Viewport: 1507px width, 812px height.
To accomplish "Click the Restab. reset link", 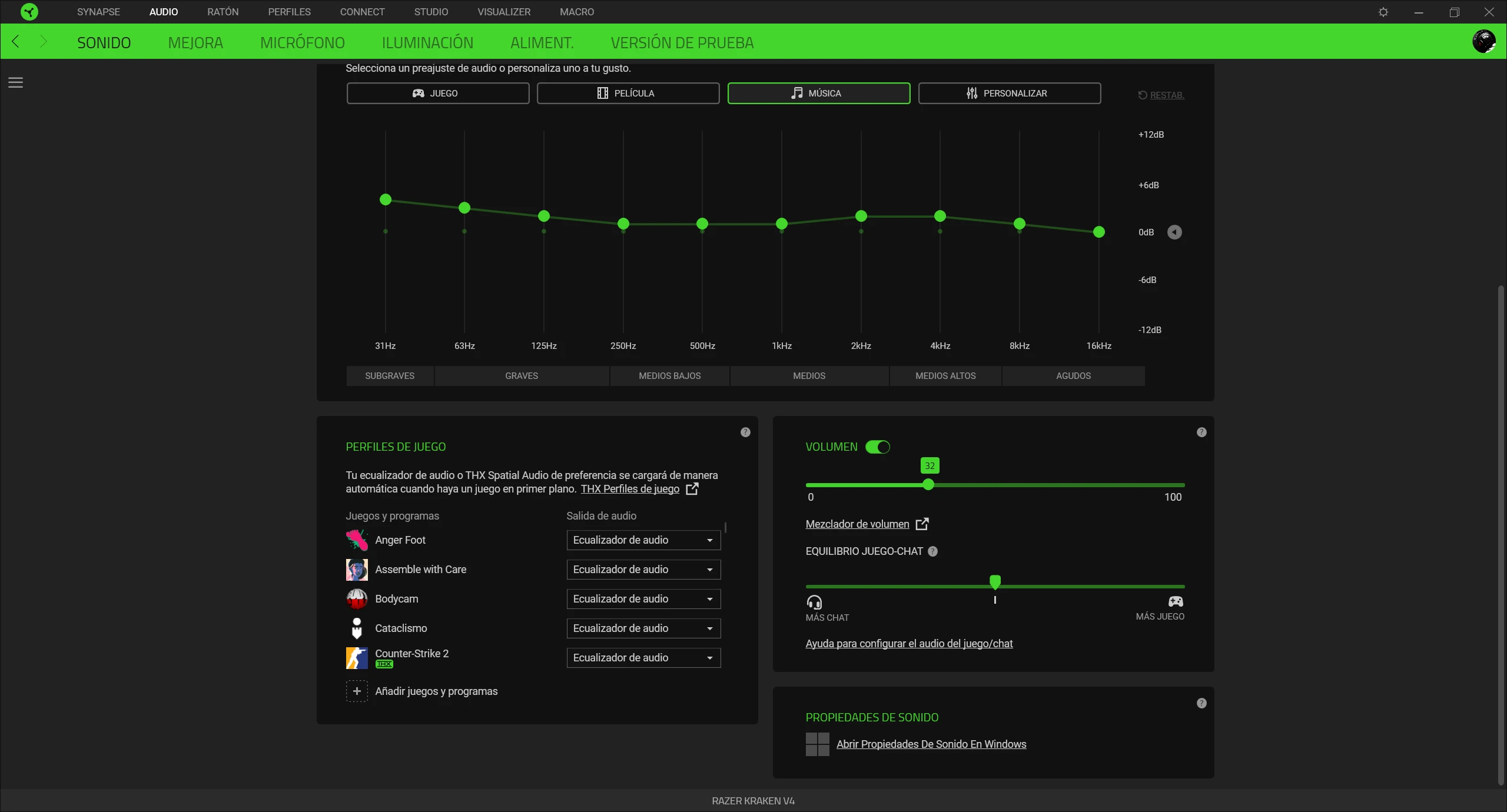I will (x=1161, y=95).
